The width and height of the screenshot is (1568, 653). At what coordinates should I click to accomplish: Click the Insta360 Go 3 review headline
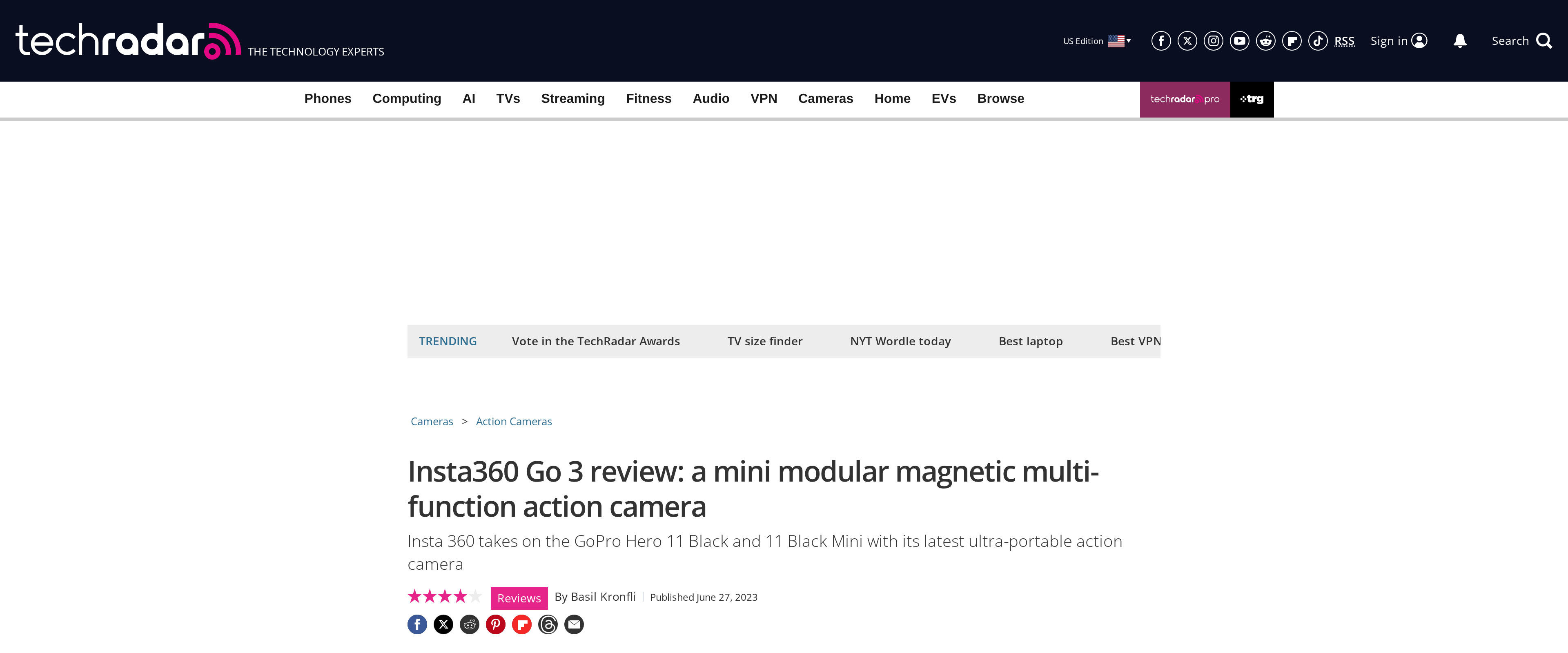click(x=753, y=489)
